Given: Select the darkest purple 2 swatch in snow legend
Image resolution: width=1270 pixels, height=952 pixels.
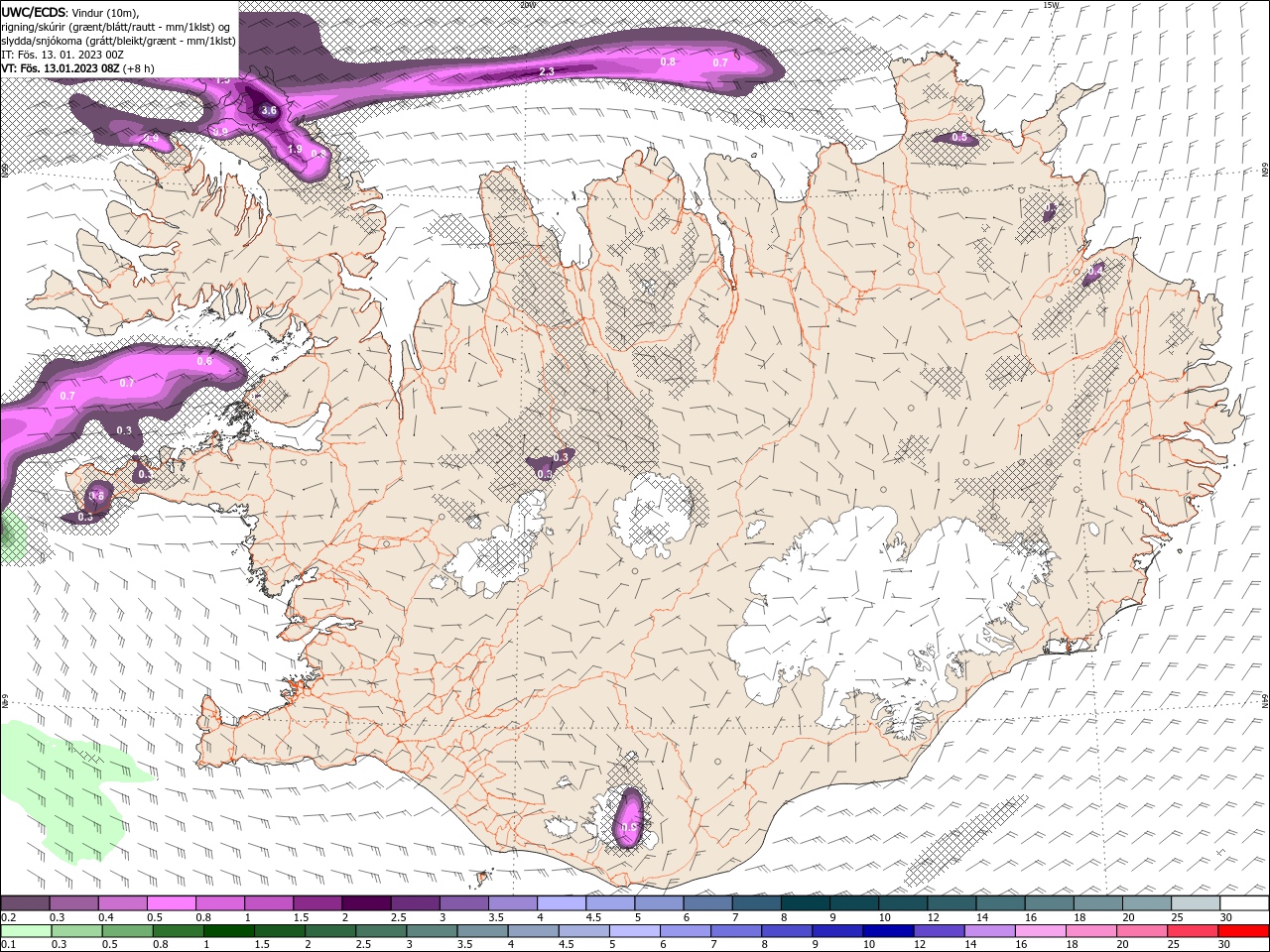Looking at the screenshot, I should tap(366, 903).
